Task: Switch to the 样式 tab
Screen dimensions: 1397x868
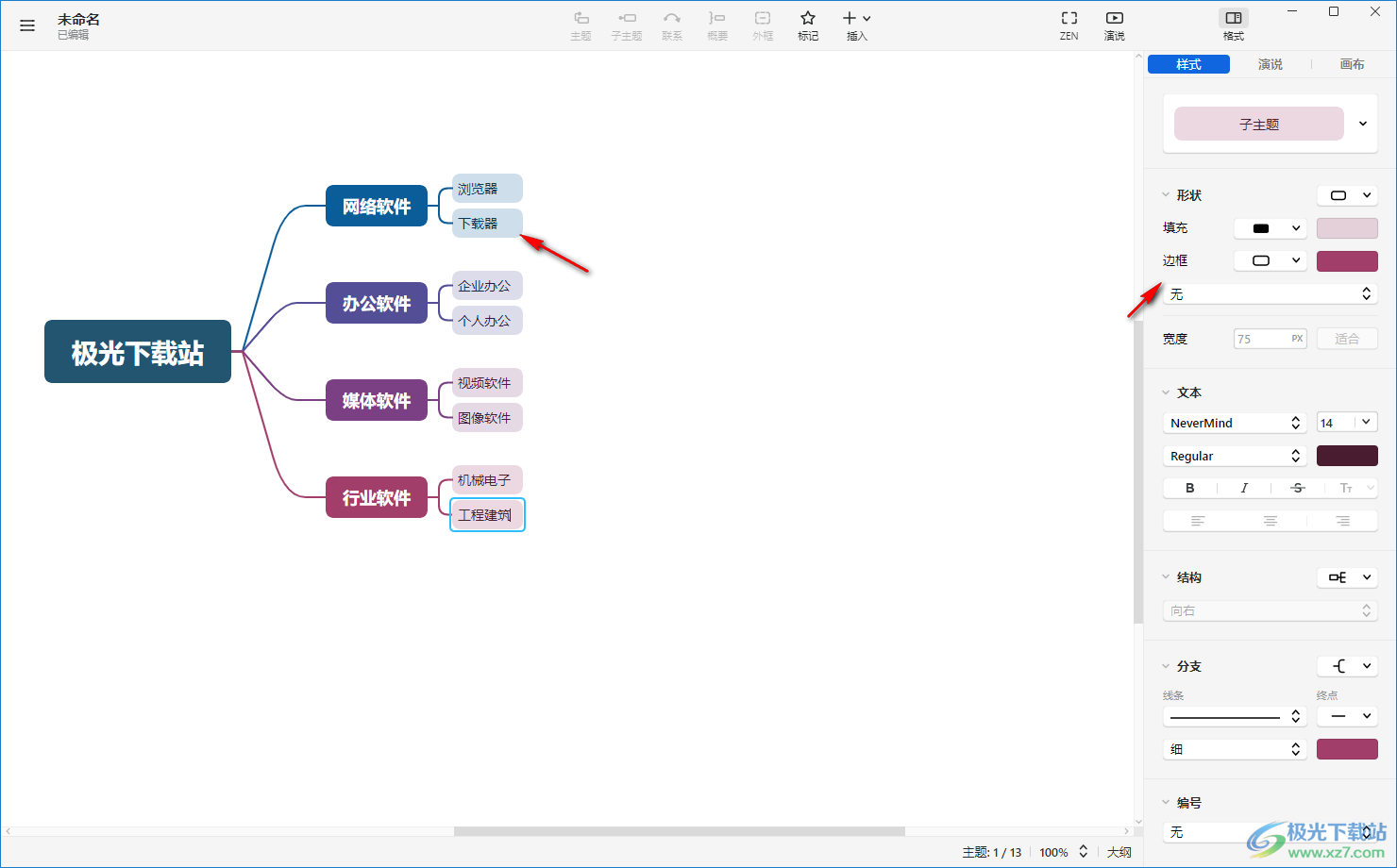Action: [x=1188, y=64]
